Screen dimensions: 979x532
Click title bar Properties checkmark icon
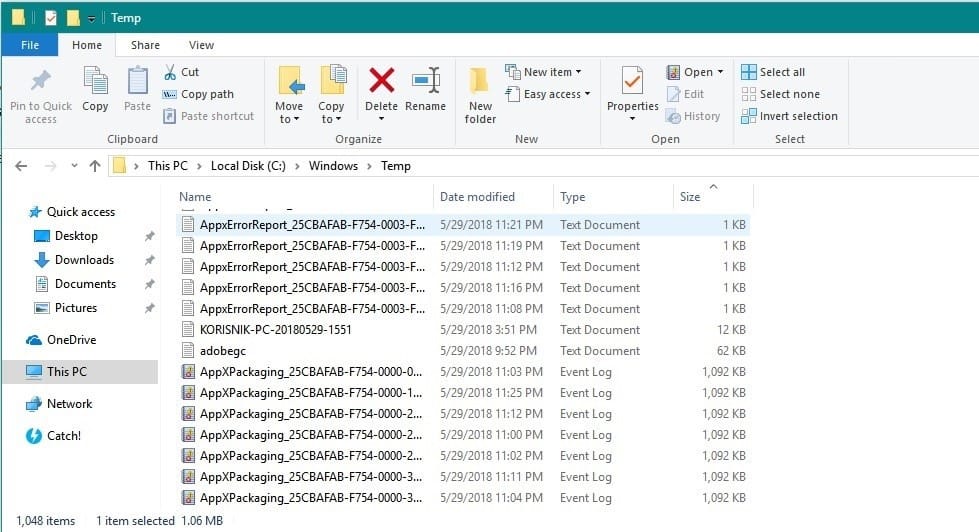(51, 18)
